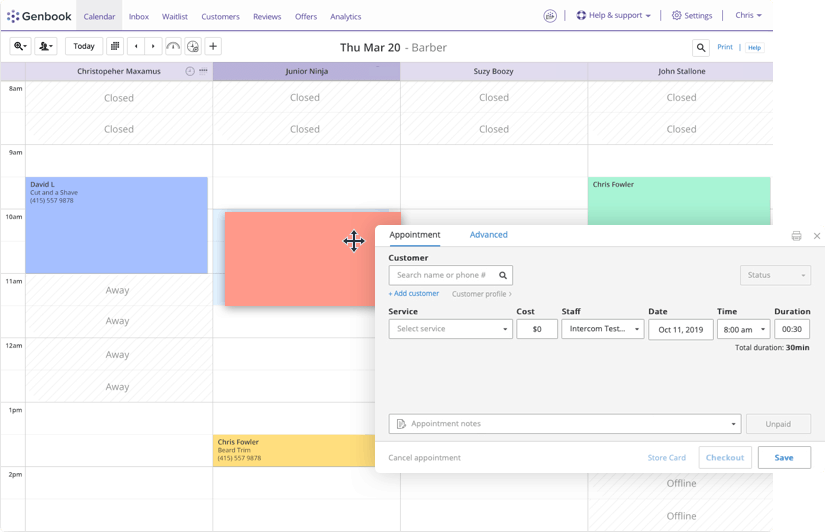The image size is (825, 532).
Task: Open the Reviews tab
Action: [267, 16]
